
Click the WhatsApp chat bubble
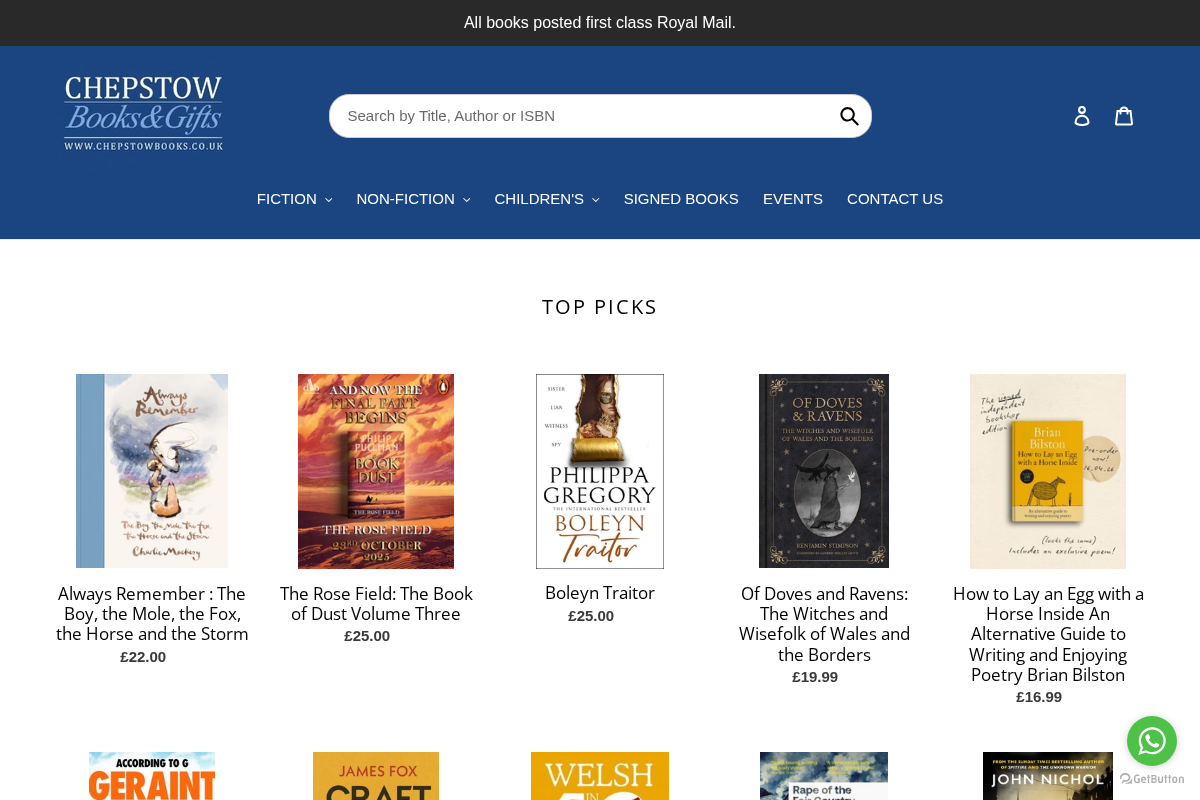tap(1152, 740)
